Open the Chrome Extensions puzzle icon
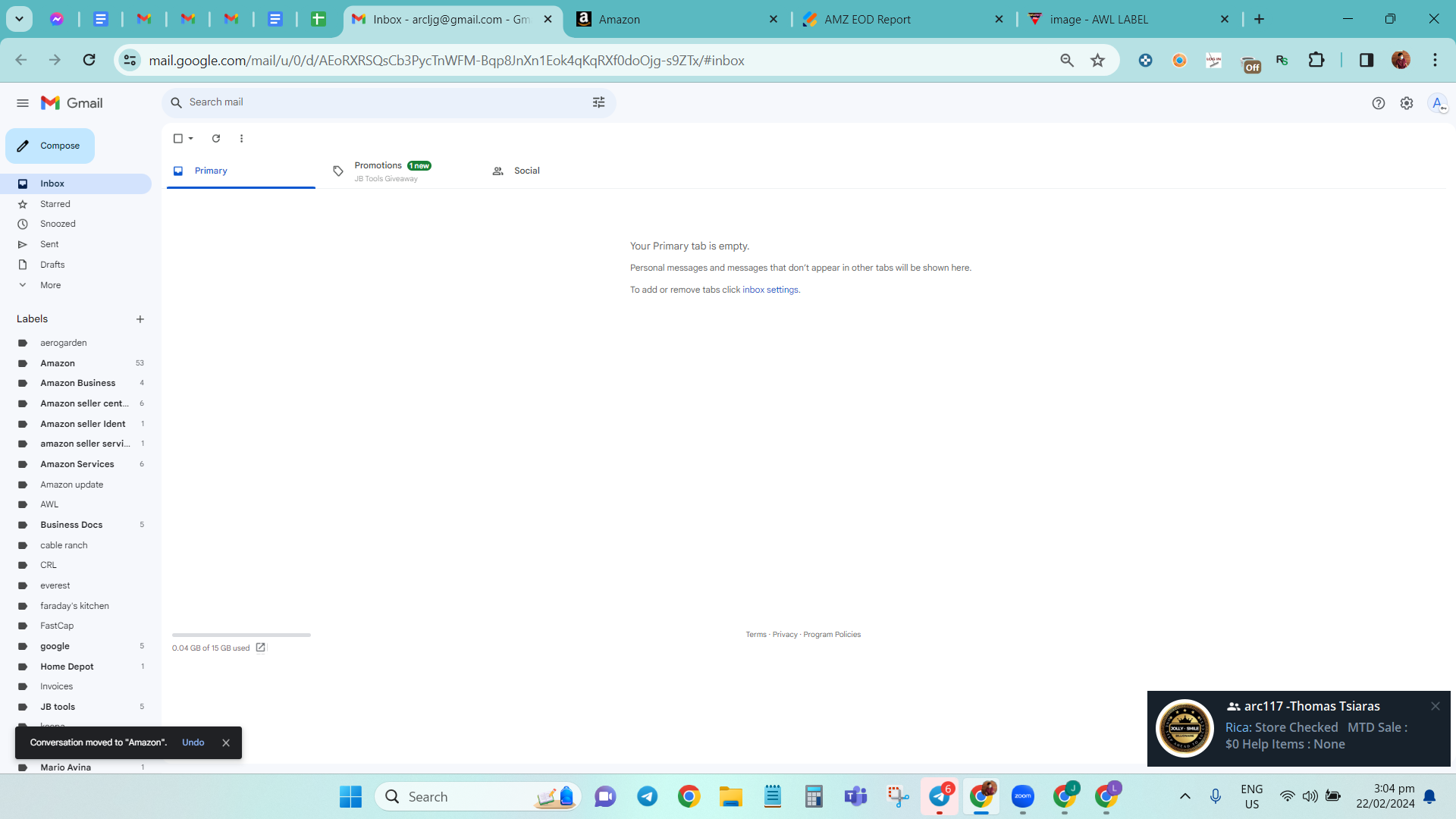 pos(1316,61)
